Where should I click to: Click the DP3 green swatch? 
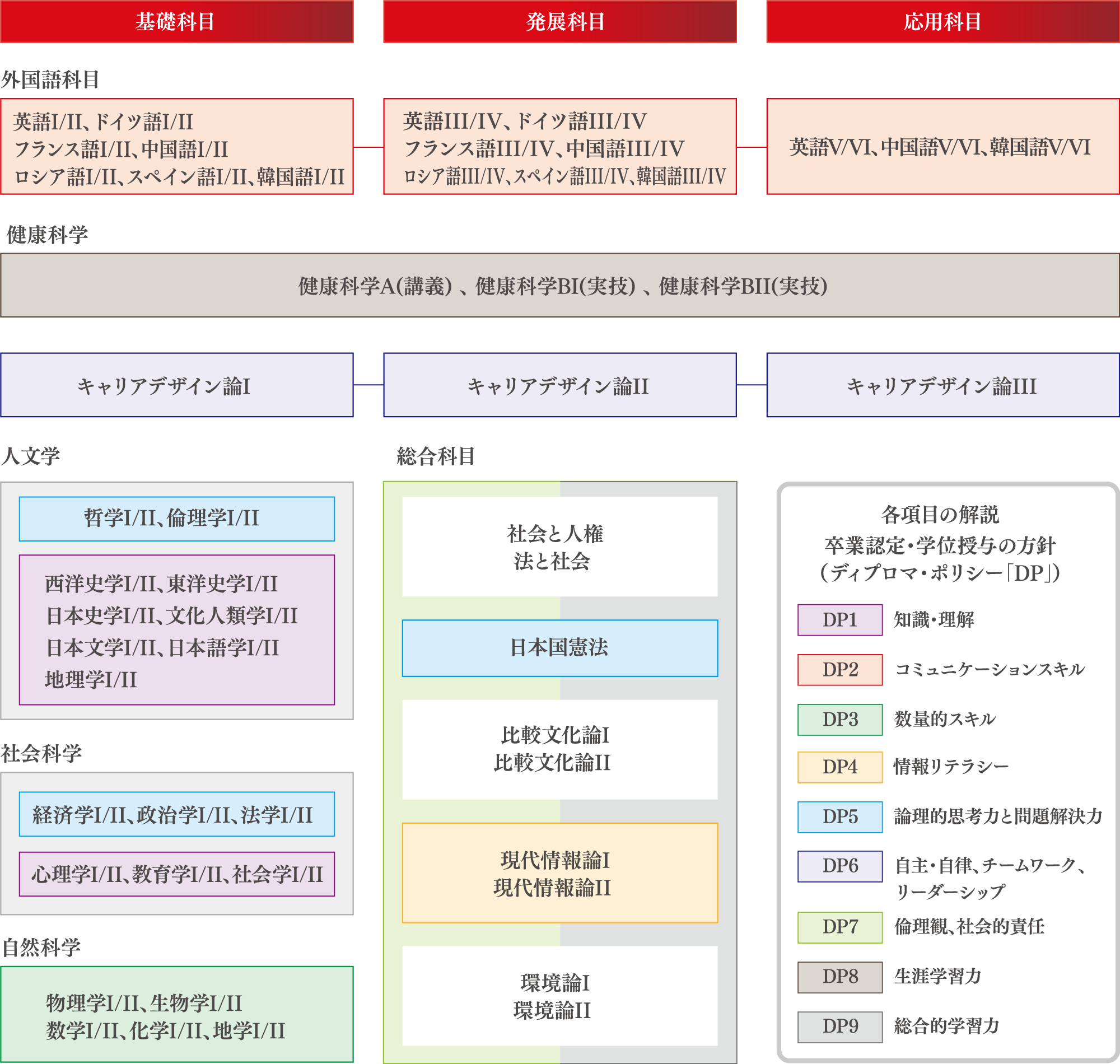840,720
